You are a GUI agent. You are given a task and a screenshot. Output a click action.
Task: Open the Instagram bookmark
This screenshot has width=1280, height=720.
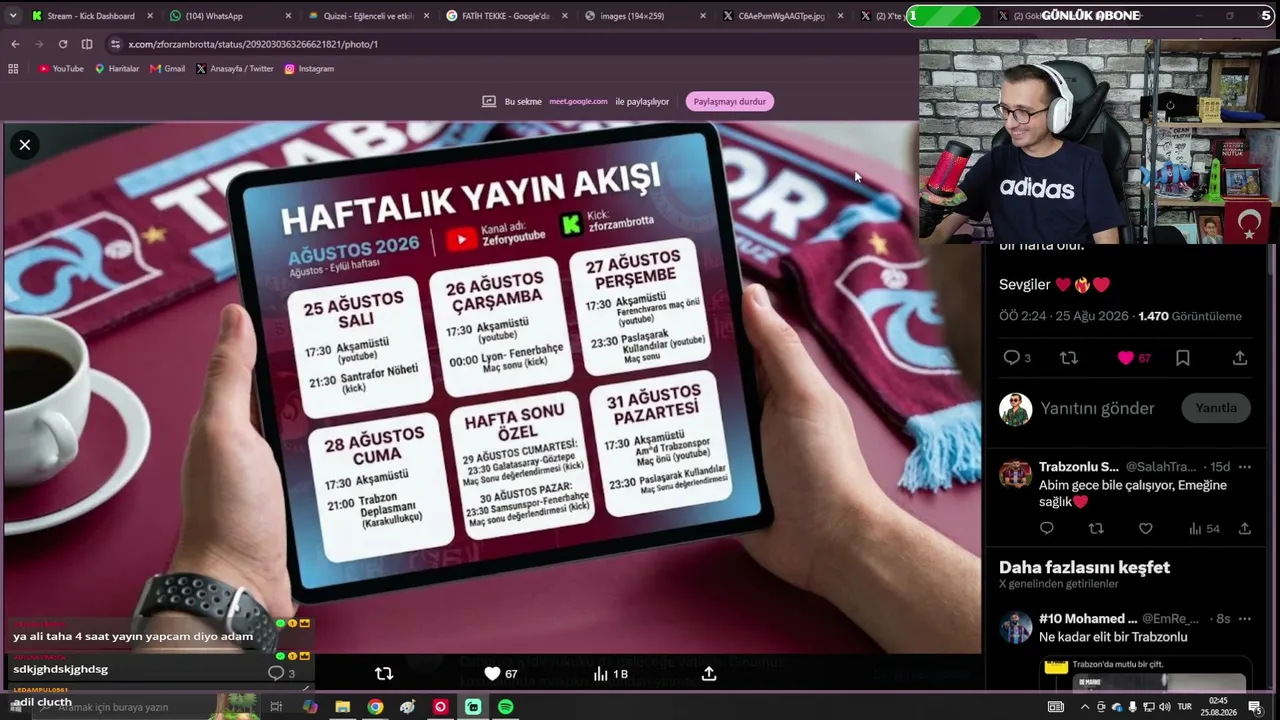(x=309, y=69)
